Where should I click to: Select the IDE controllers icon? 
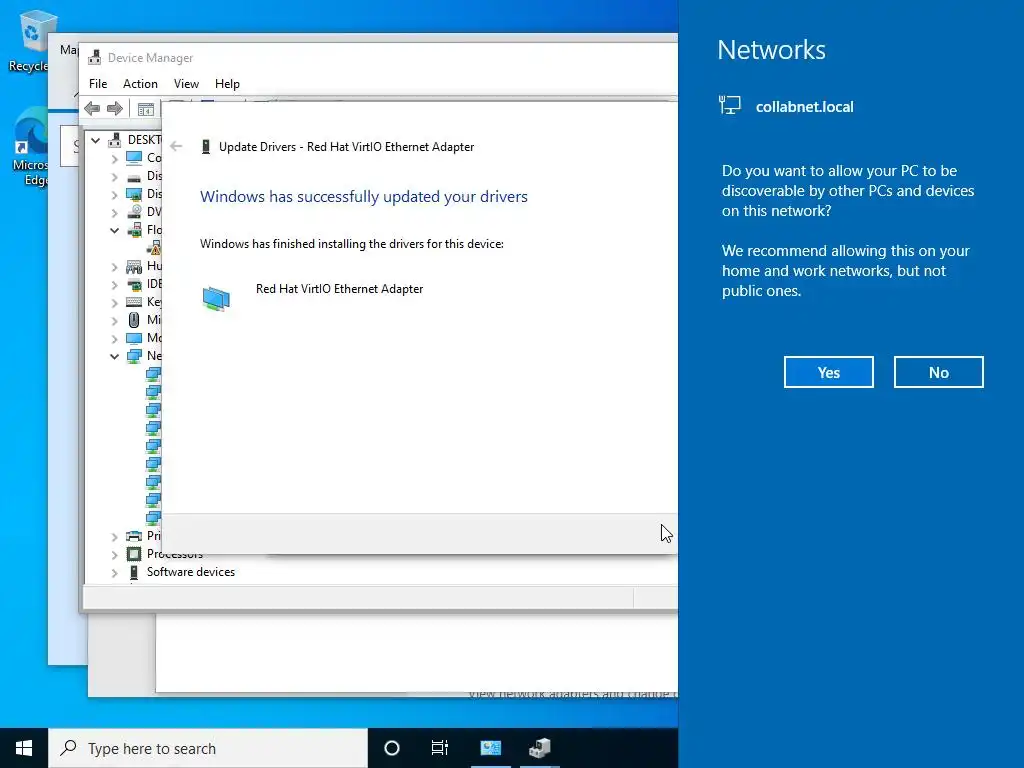point(134,284)
